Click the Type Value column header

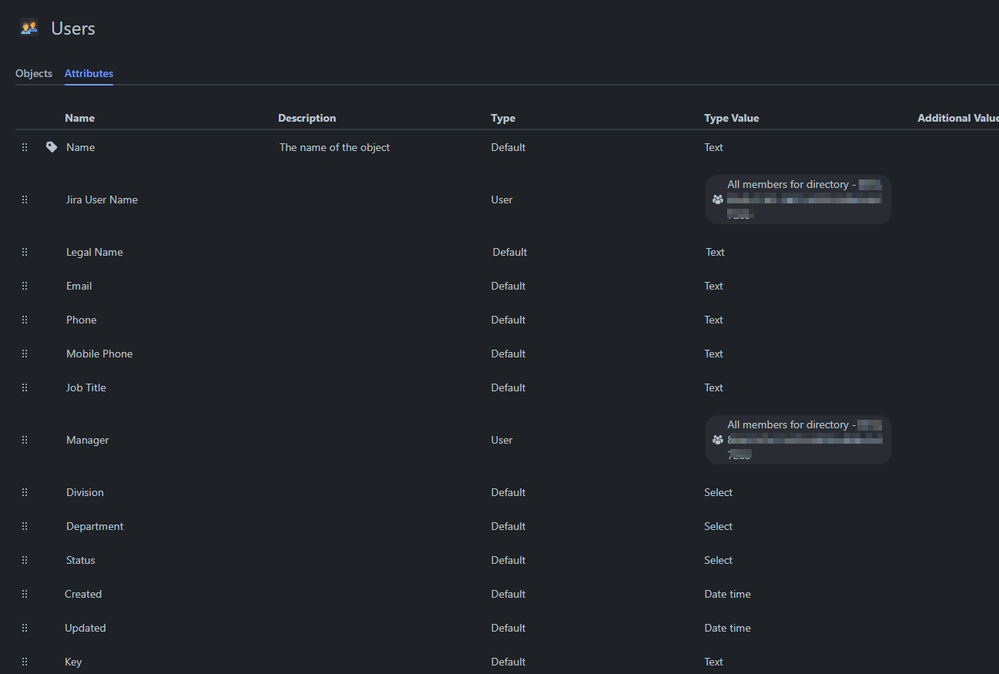[x=731, y=118]
